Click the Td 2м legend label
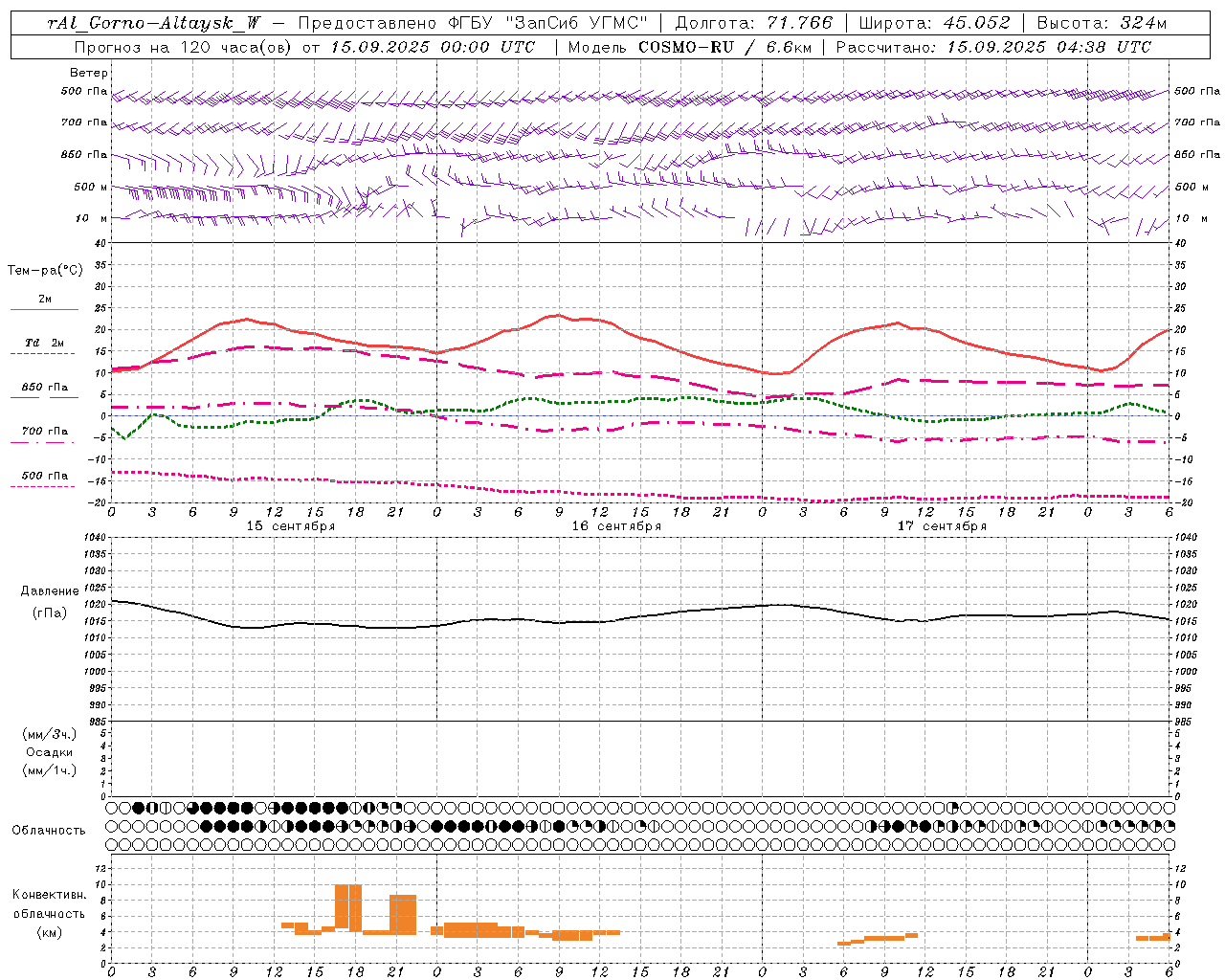The image size is (1225, 980). pyautogui.click(x=44, y=343)
